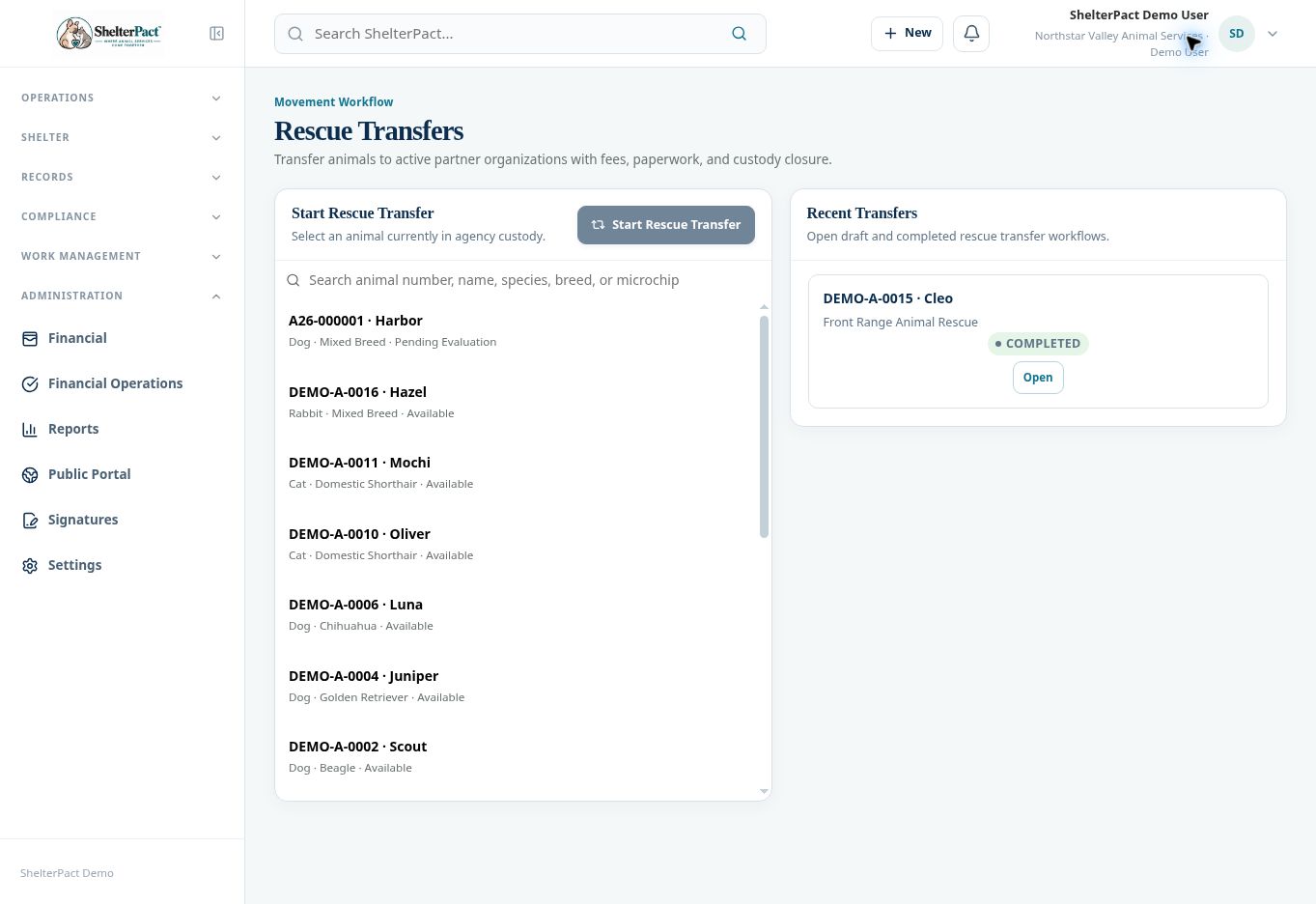Focus the animal search input
This screenshot has height=904, width=1316.
tap(523, 280)
